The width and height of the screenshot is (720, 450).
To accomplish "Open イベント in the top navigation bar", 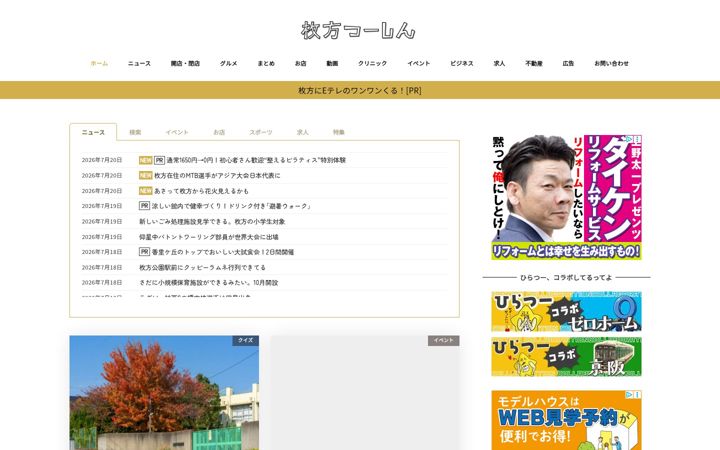I will click(418, 63).
